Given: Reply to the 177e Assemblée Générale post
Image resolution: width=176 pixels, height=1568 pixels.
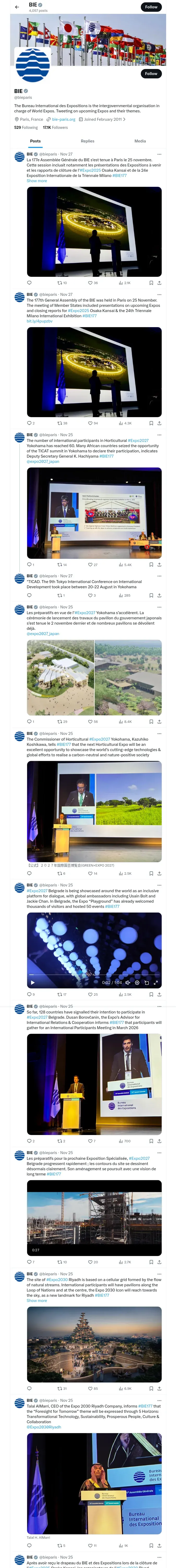Looking at the screenshot, I should coord(29,283).
